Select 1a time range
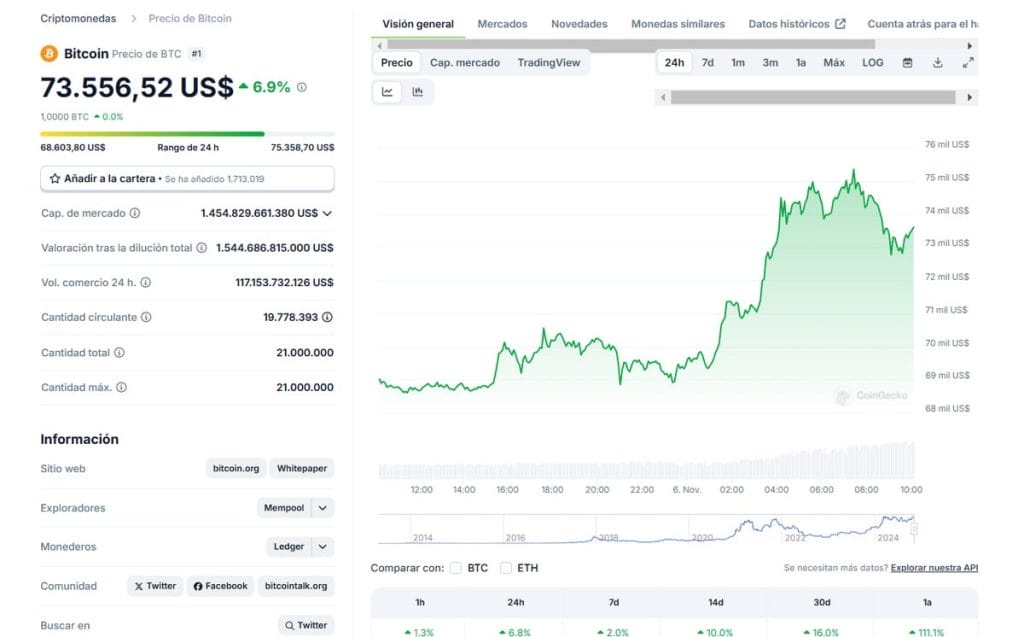 coord(801,63)
